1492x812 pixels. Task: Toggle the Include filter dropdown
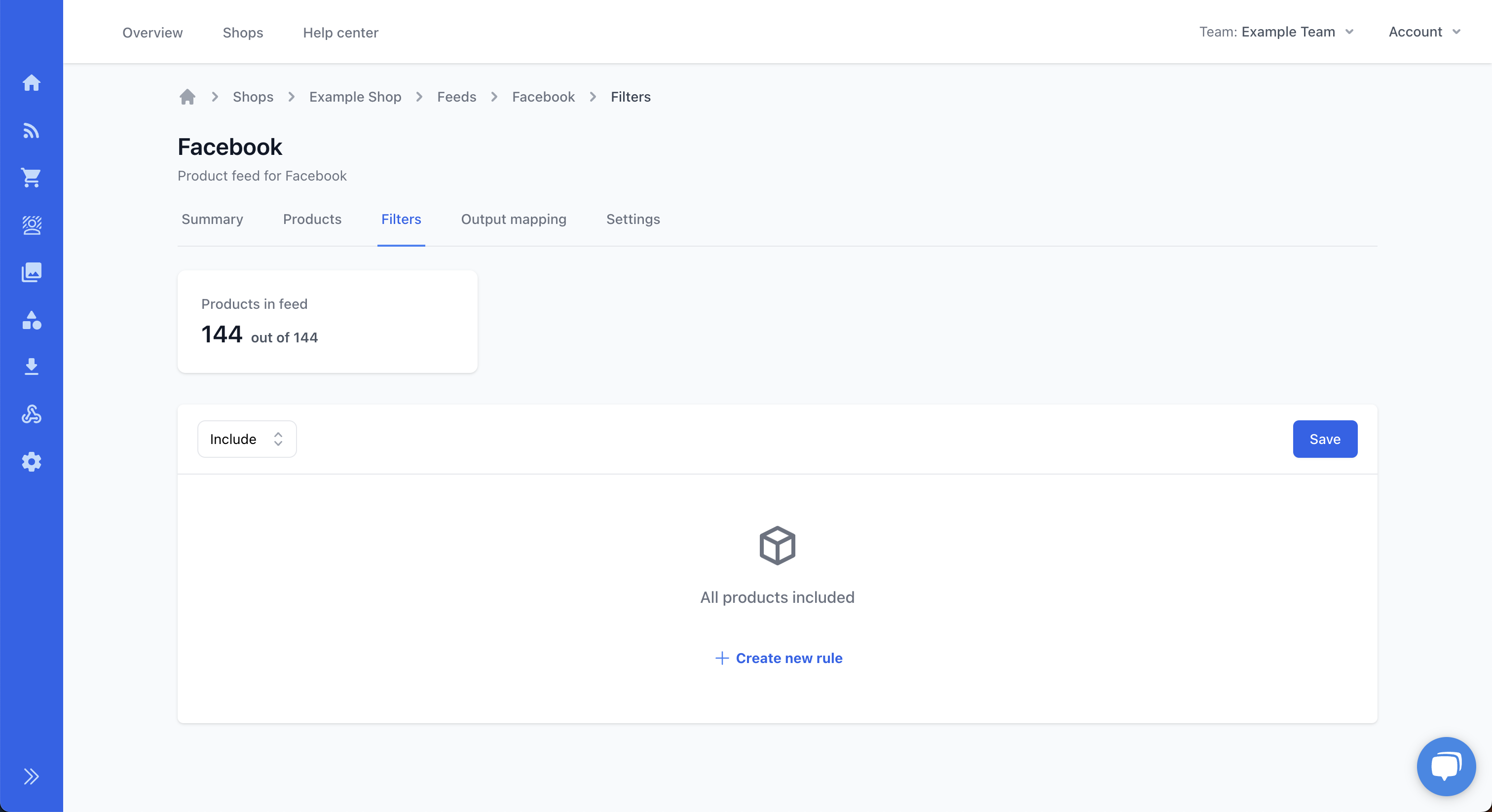(246, 439)
